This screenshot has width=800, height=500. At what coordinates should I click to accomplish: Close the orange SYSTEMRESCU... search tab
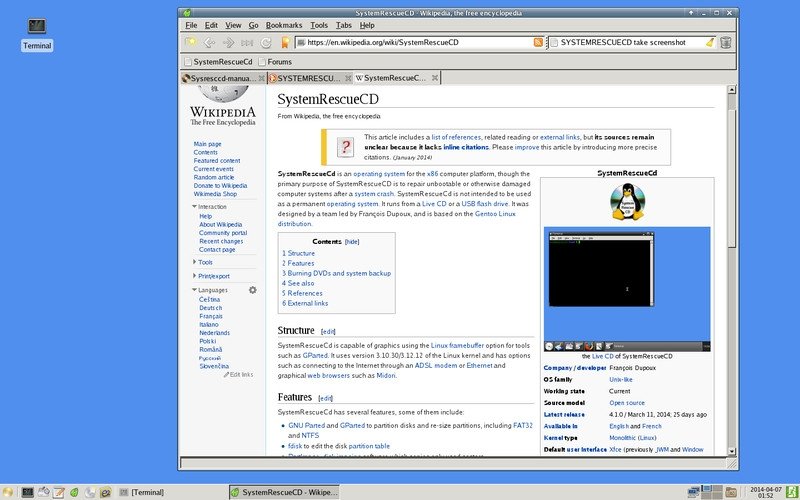point(348,78)
